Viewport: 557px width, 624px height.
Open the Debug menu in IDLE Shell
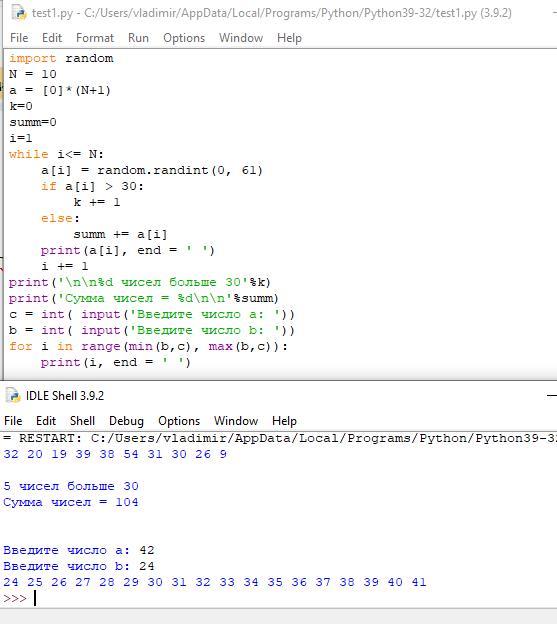pos(126,421)
